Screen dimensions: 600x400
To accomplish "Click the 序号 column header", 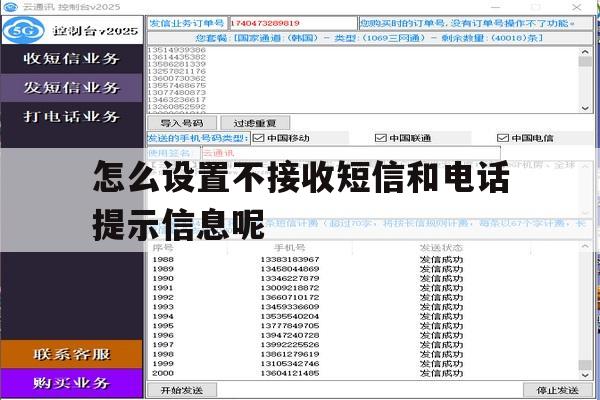I will pos(163,248).
